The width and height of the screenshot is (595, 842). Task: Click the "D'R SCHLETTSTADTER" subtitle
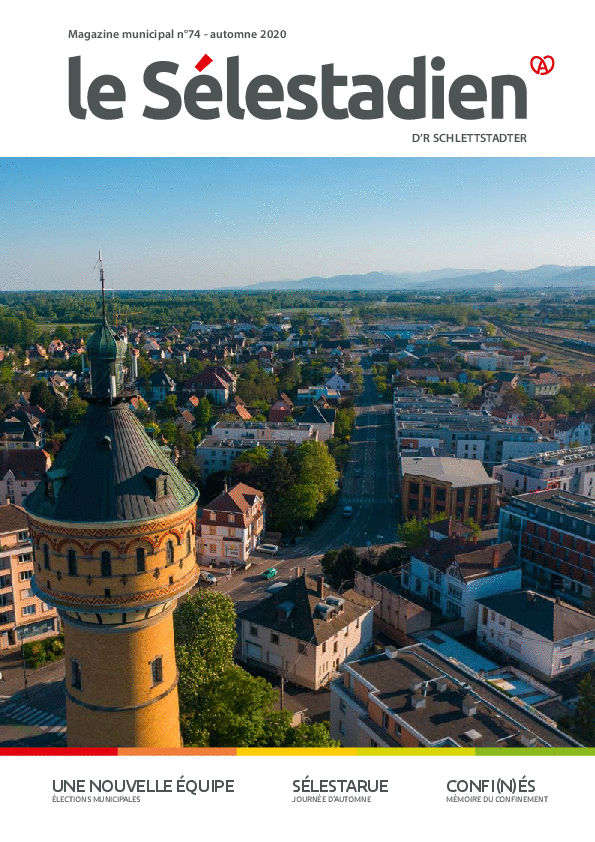469,138
